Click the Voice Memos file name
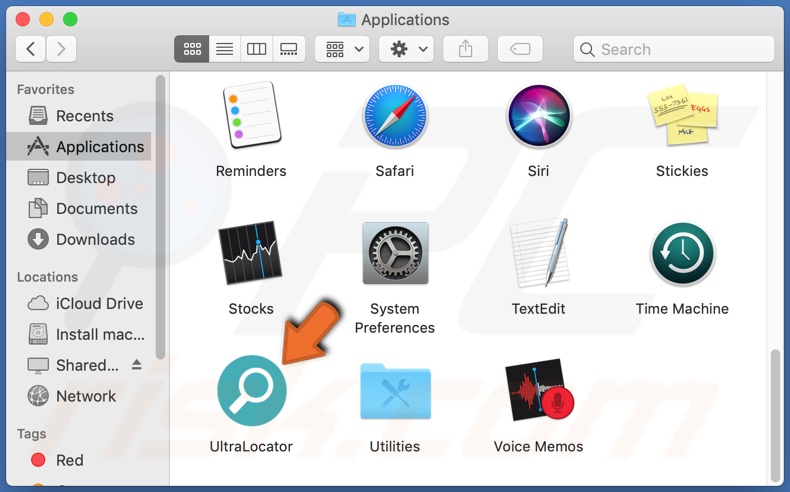 [538, 447]
